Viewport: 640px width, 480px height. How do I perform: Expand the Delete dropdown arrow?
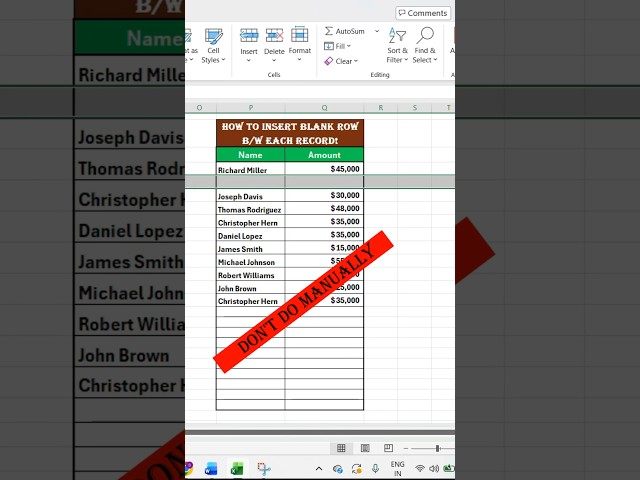pyautogui.click(x=274, y=60)
